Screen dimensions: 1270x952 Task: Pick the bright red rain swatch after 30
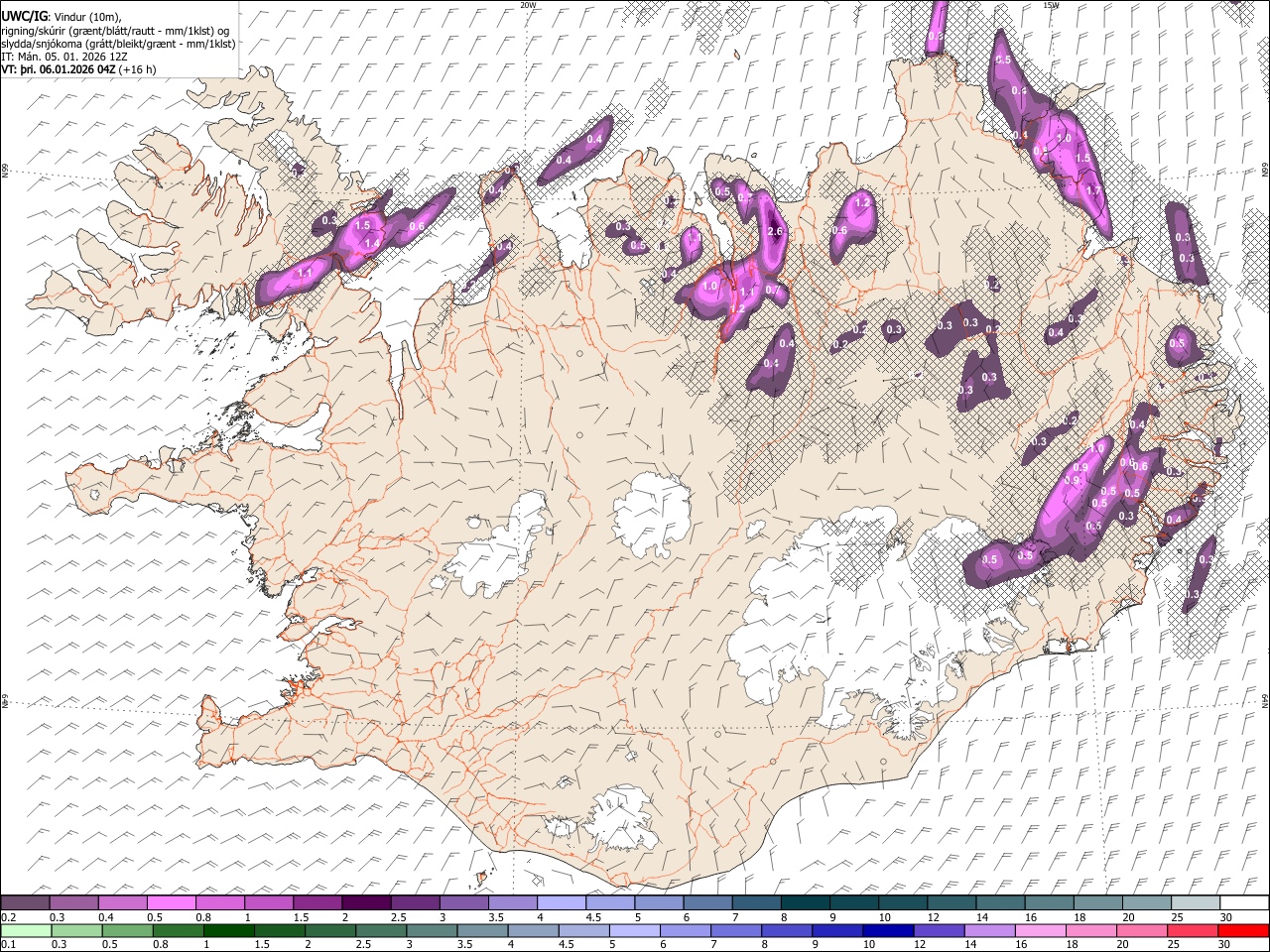[1244, 930]
